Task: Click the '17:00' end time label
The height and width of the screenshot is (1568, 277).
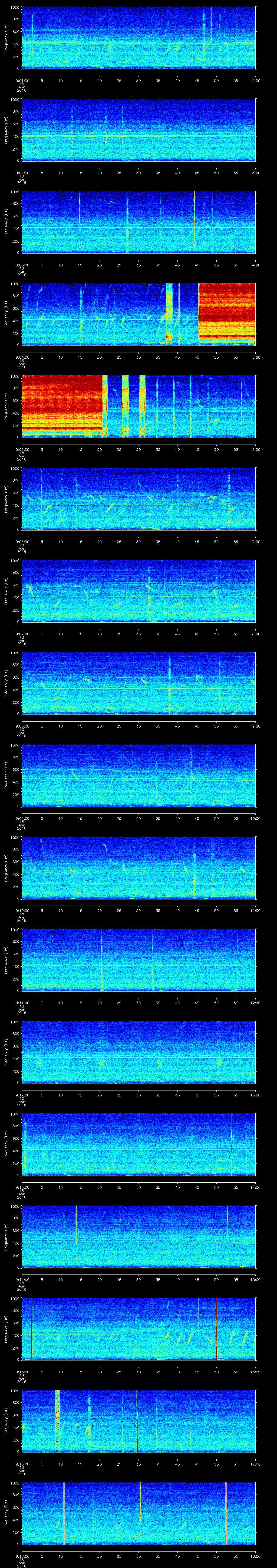Action: (255, 1464)
